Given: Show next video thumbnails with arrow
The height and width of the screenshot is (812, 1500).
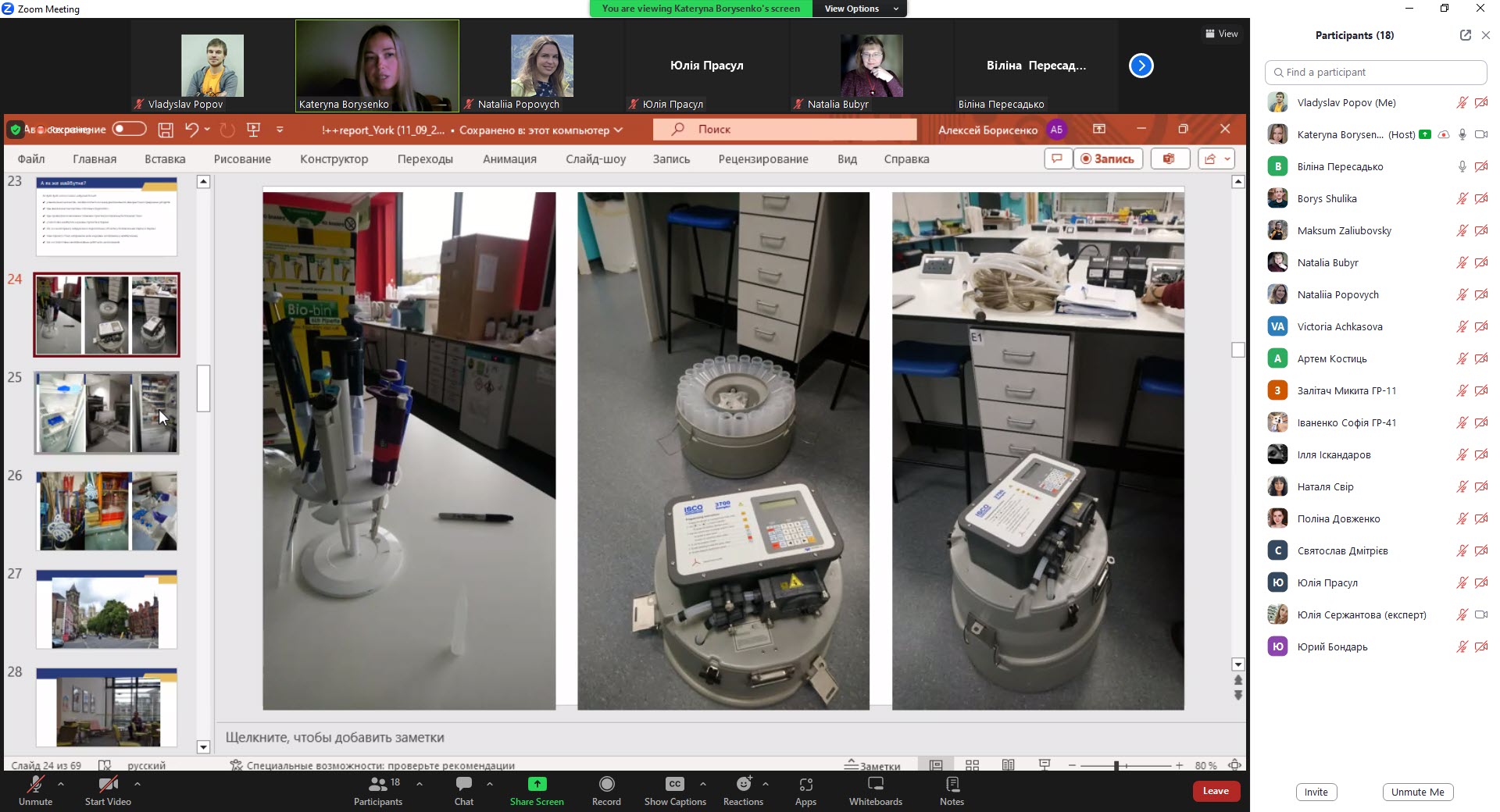Looking at the screenshot, I should 1141,66.
